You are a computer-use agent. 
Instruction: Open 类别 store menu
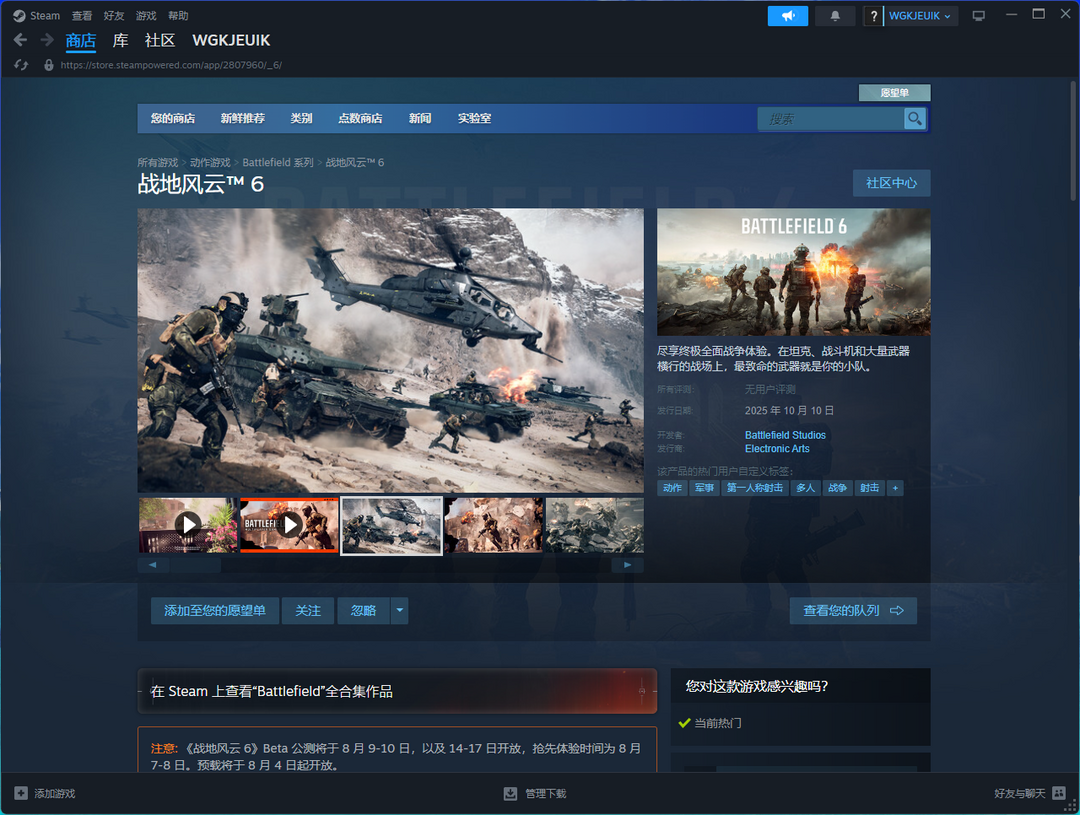tap(301, 118)
